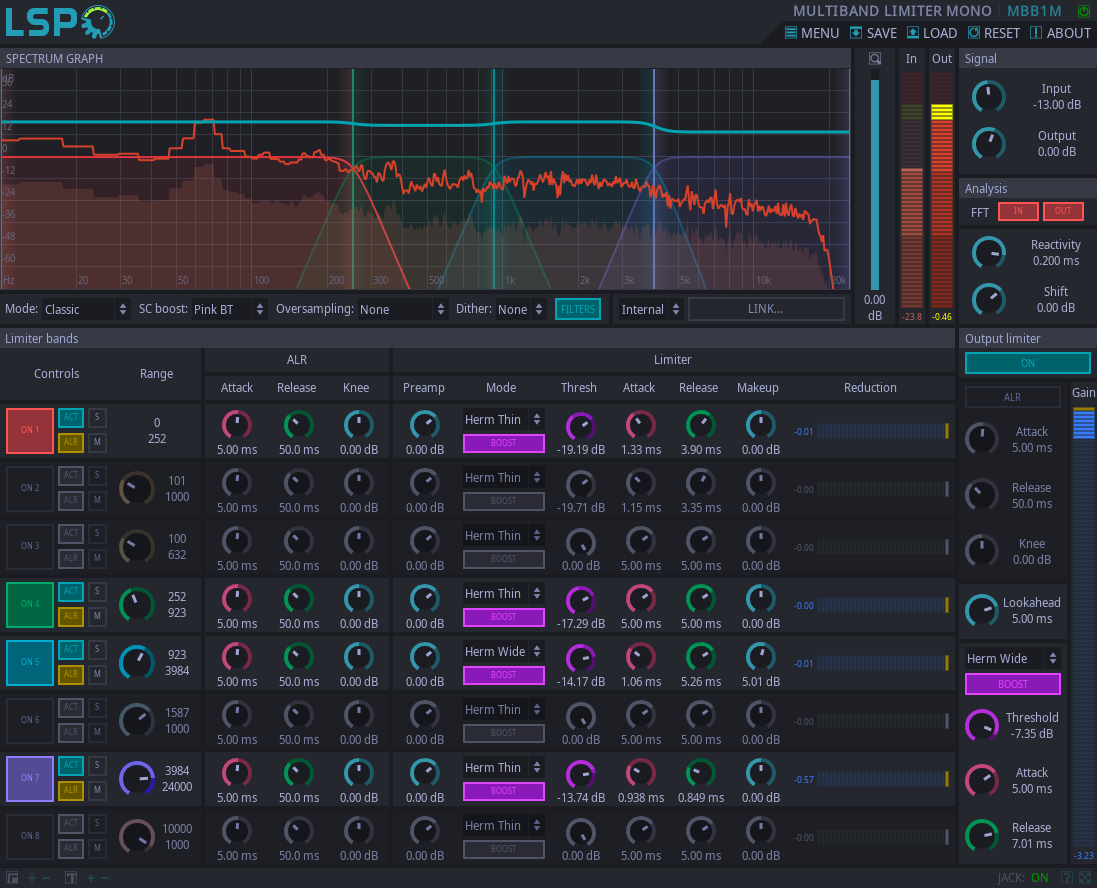Click the Output gain knob in Signal panel

tap(989, 144)
